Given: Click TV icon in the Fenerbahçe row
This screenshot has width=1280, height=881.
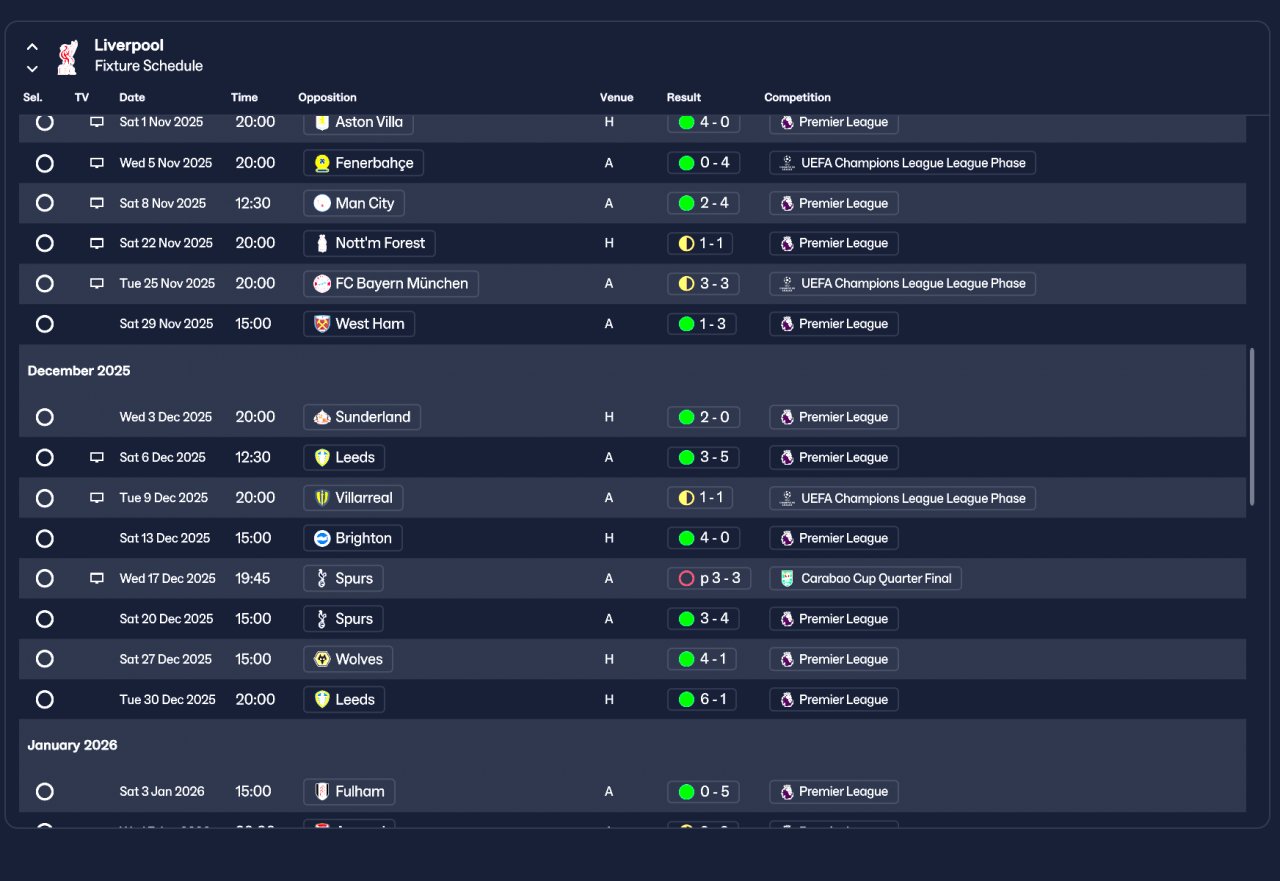Looking at the screenshot, I should (x=97, y=163).
